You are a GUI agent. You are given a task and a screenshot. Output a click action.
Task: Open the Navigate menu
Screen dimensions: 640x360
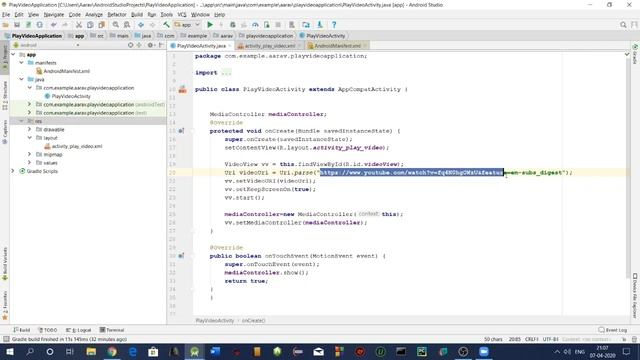pos(53,14)
